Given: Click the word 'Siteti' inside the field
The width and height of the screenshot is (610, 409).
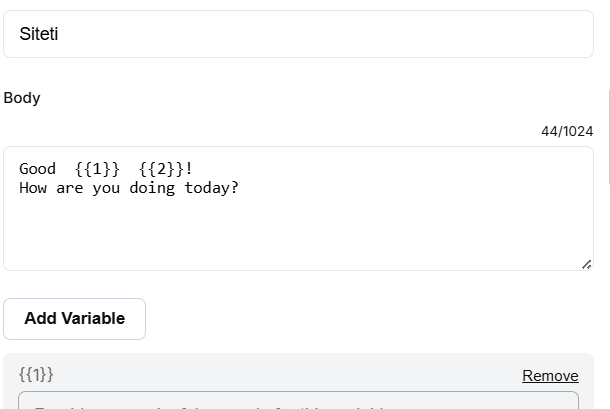Looking at the screenshot, I should point(39,34).
